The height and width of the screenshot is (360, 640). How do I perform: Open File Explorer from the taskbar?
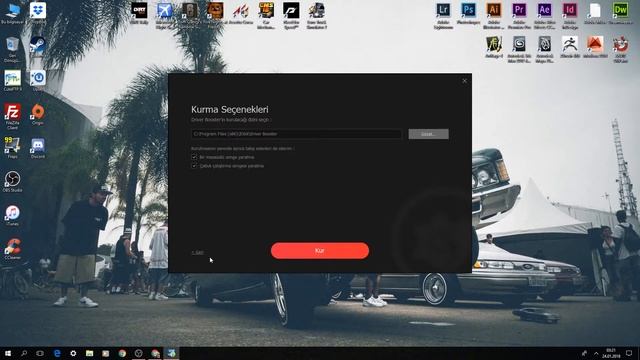tap(89, 353)
